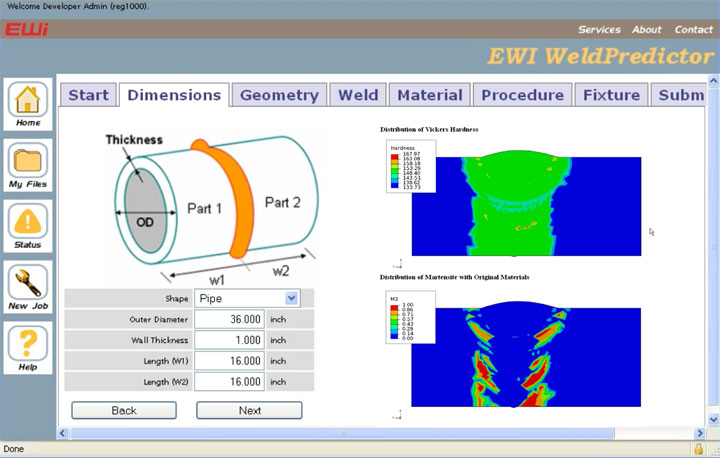The width and height of the screenshot is (720, 458).
Task: Switch to the Start tab
Action: pos(88,95)
